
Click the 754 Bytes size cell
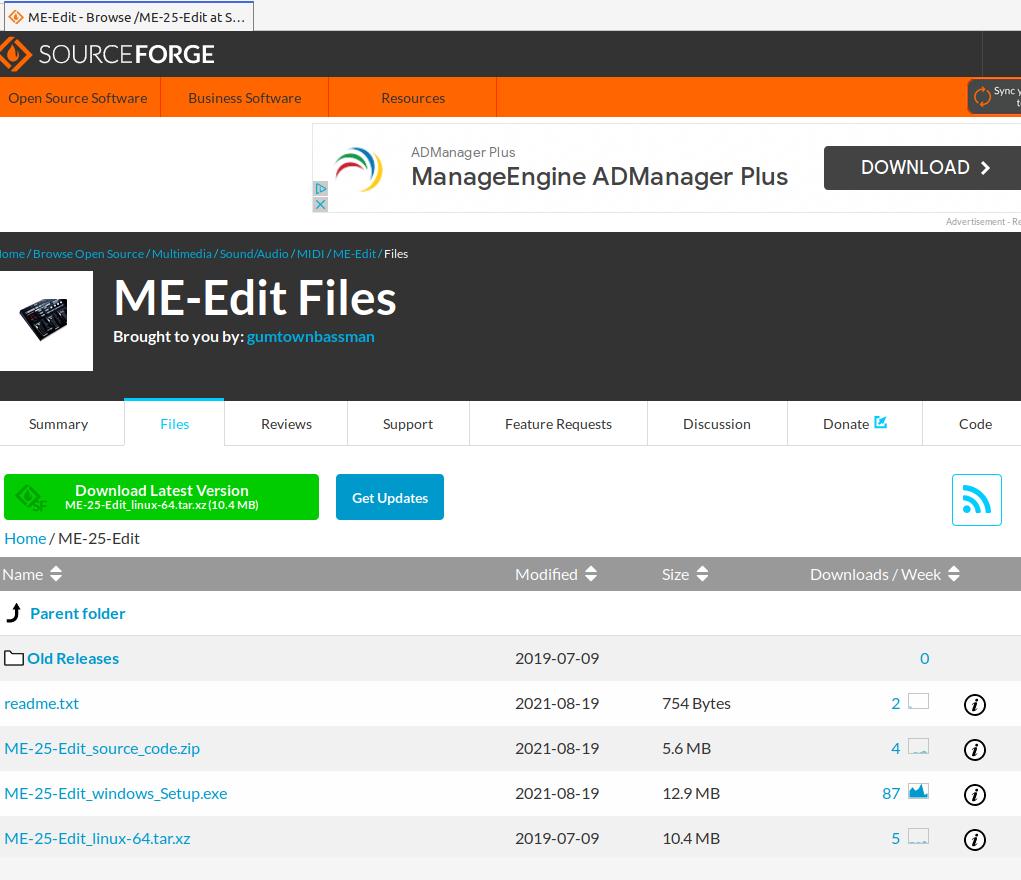696,703
